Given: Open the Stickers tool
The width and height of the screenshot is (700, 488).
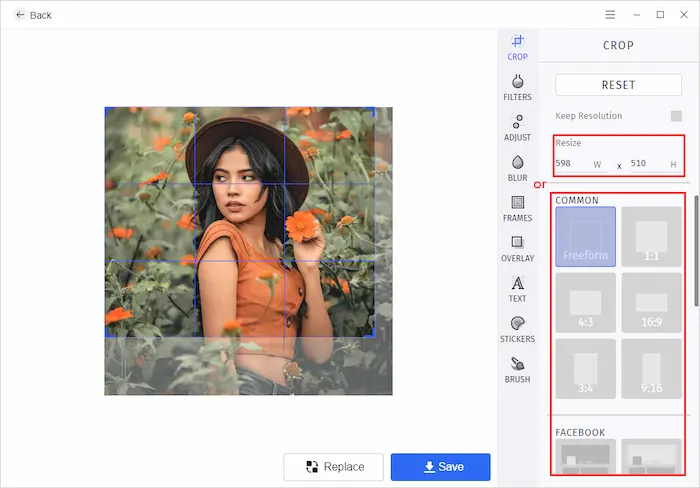Looking at the screenshot, I should click(x=517, y=330).
